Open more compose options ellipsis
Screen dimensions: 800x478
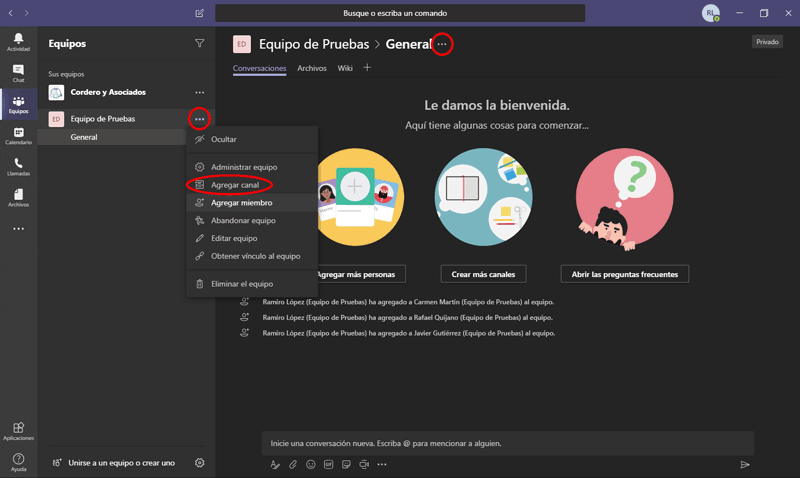click(x=382, y=464)
